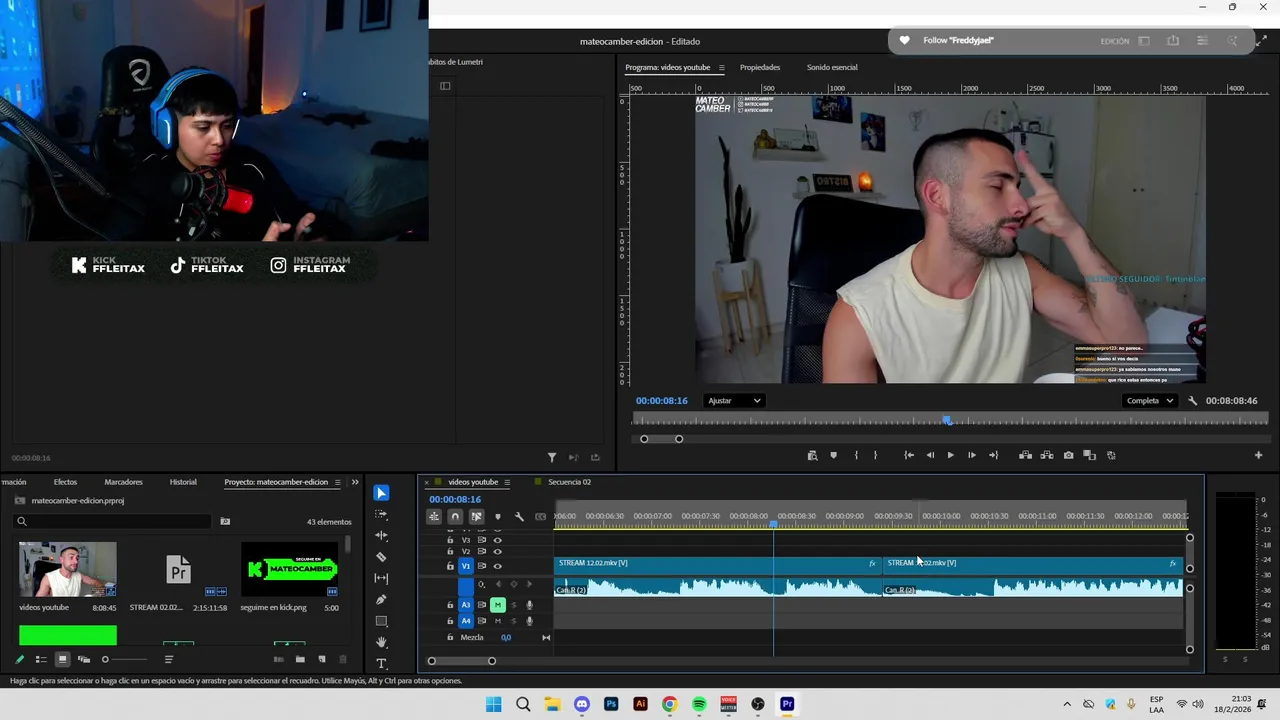The image size is (1280, 720).
Task: Open videos youtube timeline panel menu
Action: tap(507, 482)
